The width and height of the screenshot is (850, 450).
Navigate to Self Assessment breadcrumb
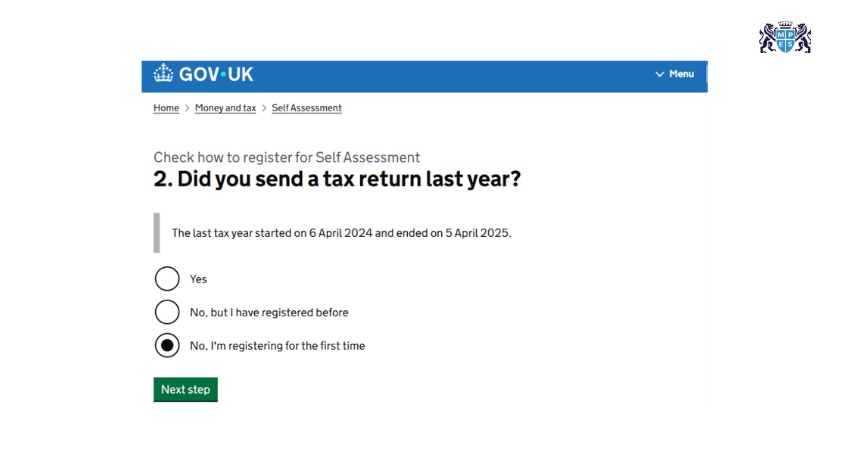pyautogui.click(x=306, y=108)
